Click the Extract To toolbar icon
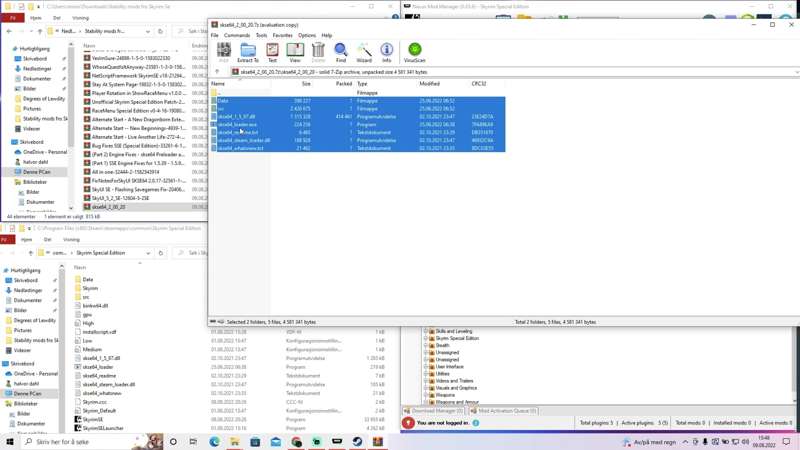The image size is (800, 450). pyautogui.click(x=247, y=52)
